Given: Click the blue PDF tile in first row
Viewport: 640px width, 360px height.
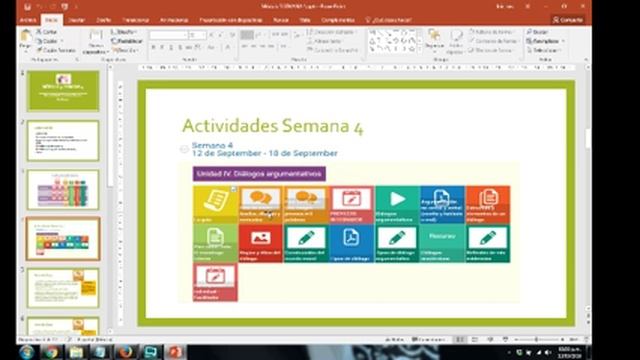Looking at the screenshot, I should [442, 204].
